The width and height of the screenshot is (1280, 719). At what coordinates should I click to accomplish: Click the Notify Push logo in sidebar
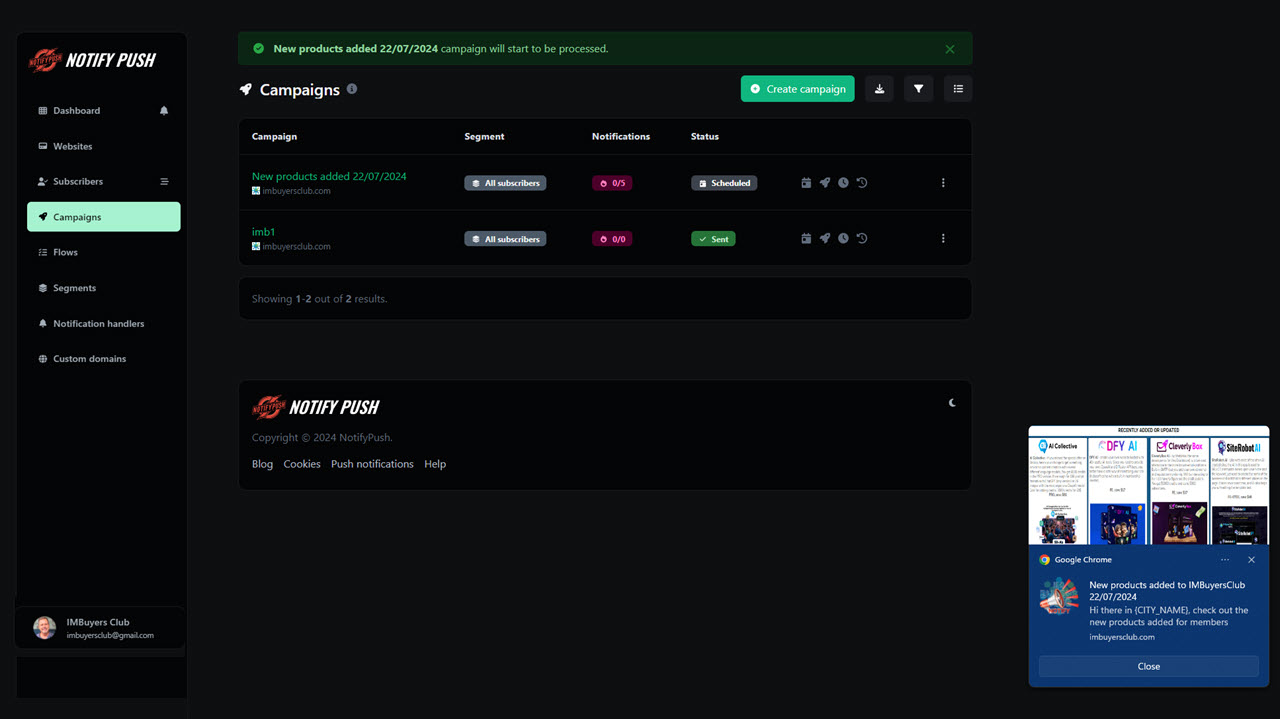click(92, 60)
